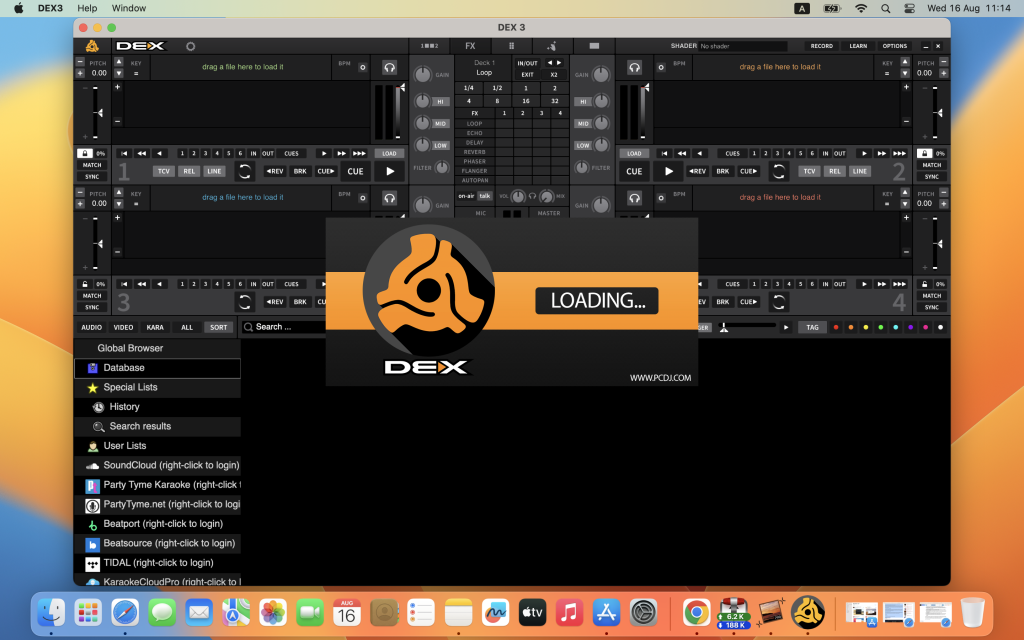The image size is (1024, 640).
Task: Toggle the pitch lock on deck 2
Action: pyautogui.click(x=924, y=153)
